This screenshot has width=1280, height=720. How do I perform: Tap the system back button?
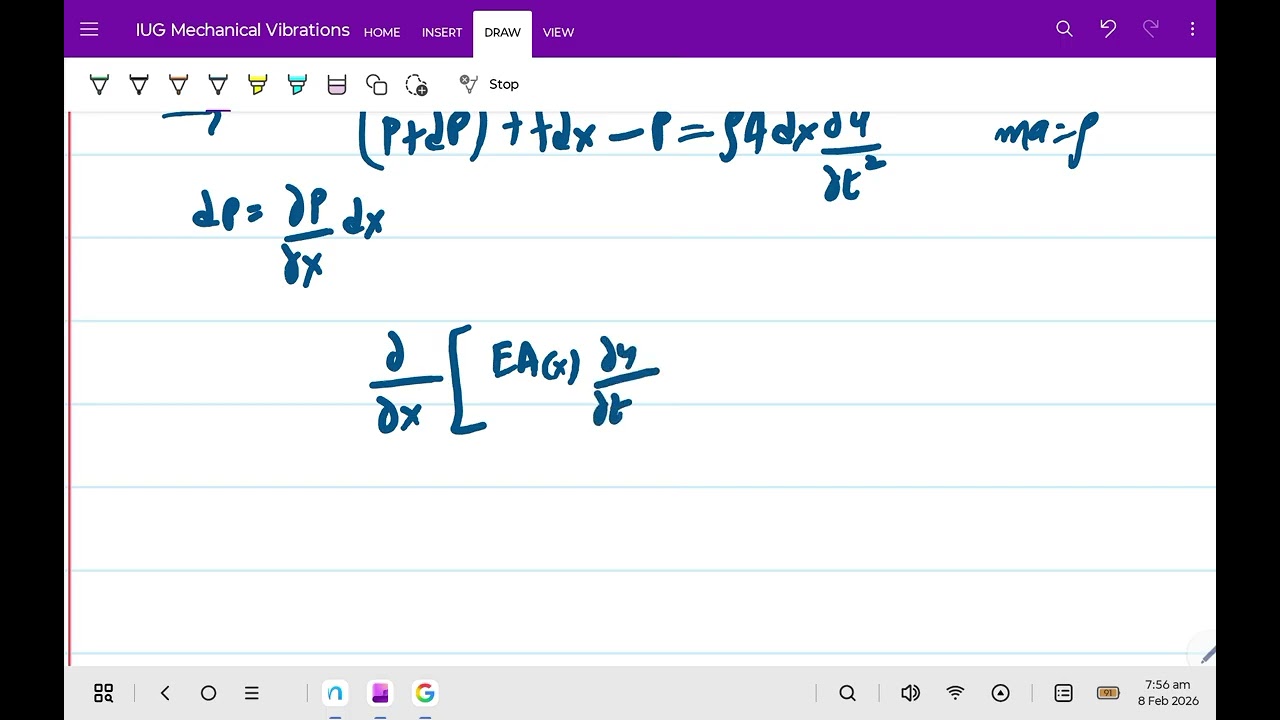165,693
